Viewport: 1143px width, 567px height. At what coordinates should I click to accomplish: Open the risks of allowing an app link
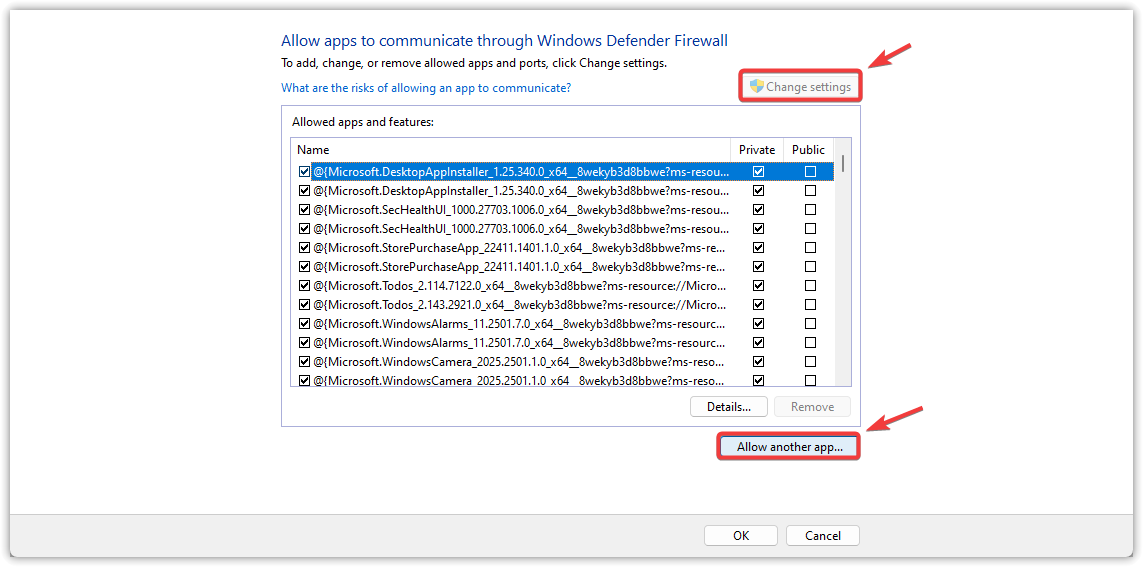(426, 88)
